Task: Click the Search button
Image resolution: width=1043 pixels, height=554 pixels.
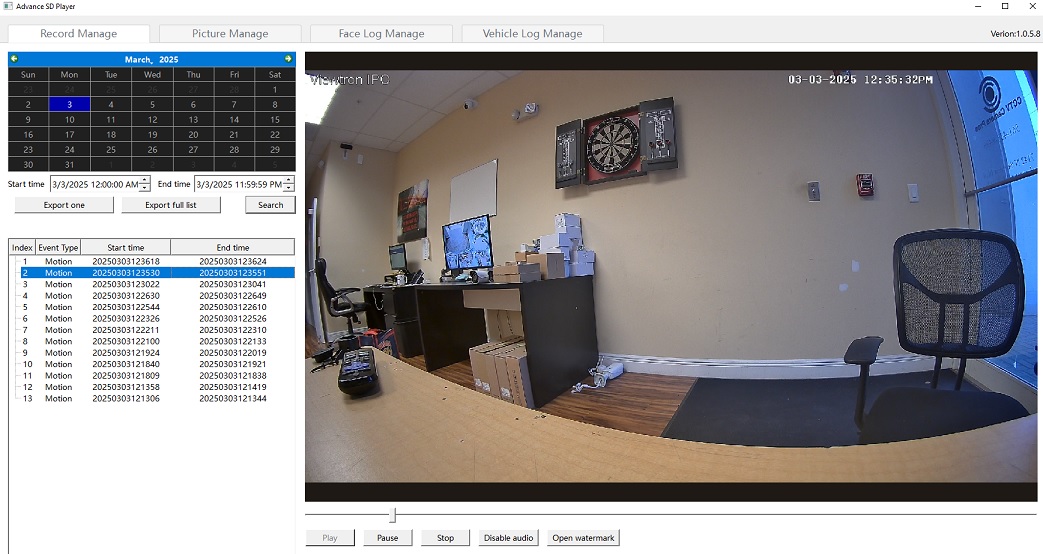Action: [270, 205]
